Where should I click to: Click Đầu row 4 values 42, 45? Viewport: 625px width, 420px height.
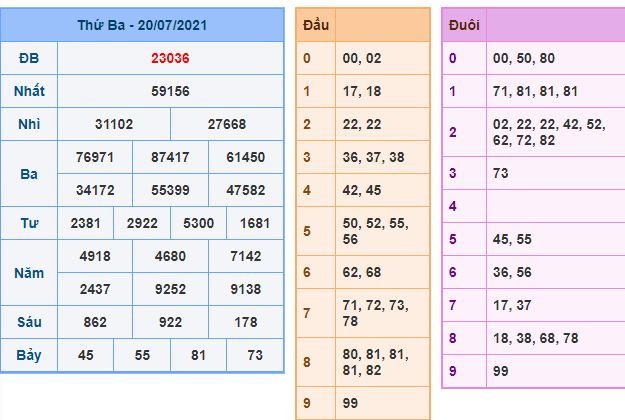[362, 190]
